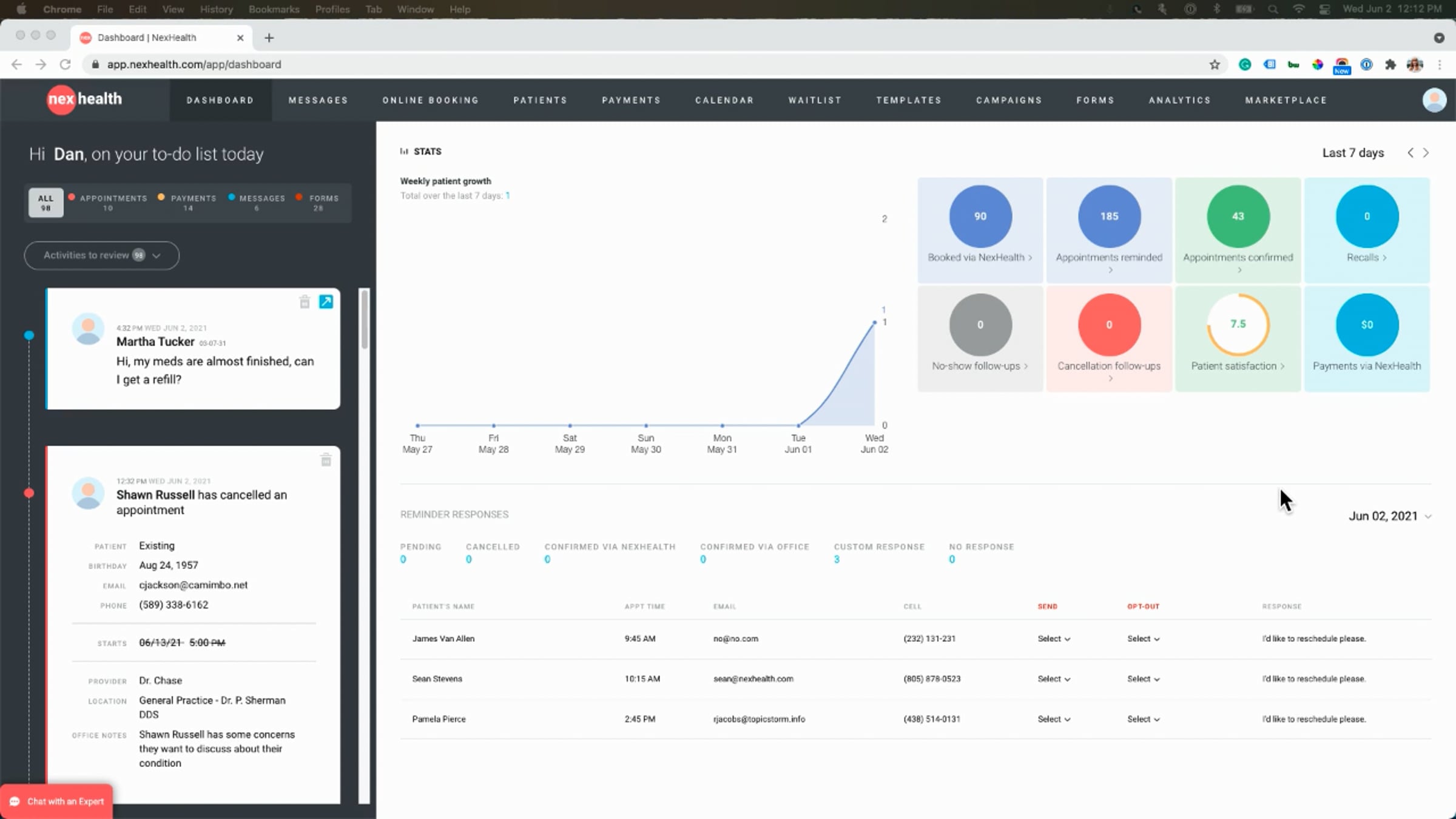The height and width of the screenshot is (819, 1456).
Task: Open the Marketplace tab
Action: click(x=1286, y=100)
